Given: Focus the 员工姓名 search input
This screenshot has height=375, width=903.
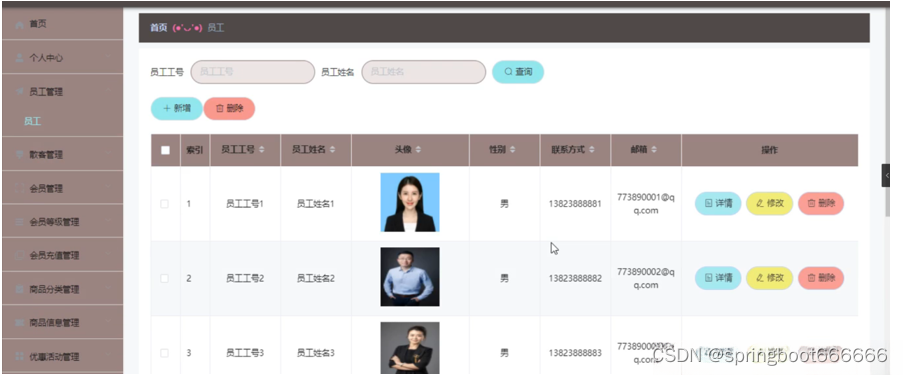Looking at the screenshot, I should [x=424, y=72].
